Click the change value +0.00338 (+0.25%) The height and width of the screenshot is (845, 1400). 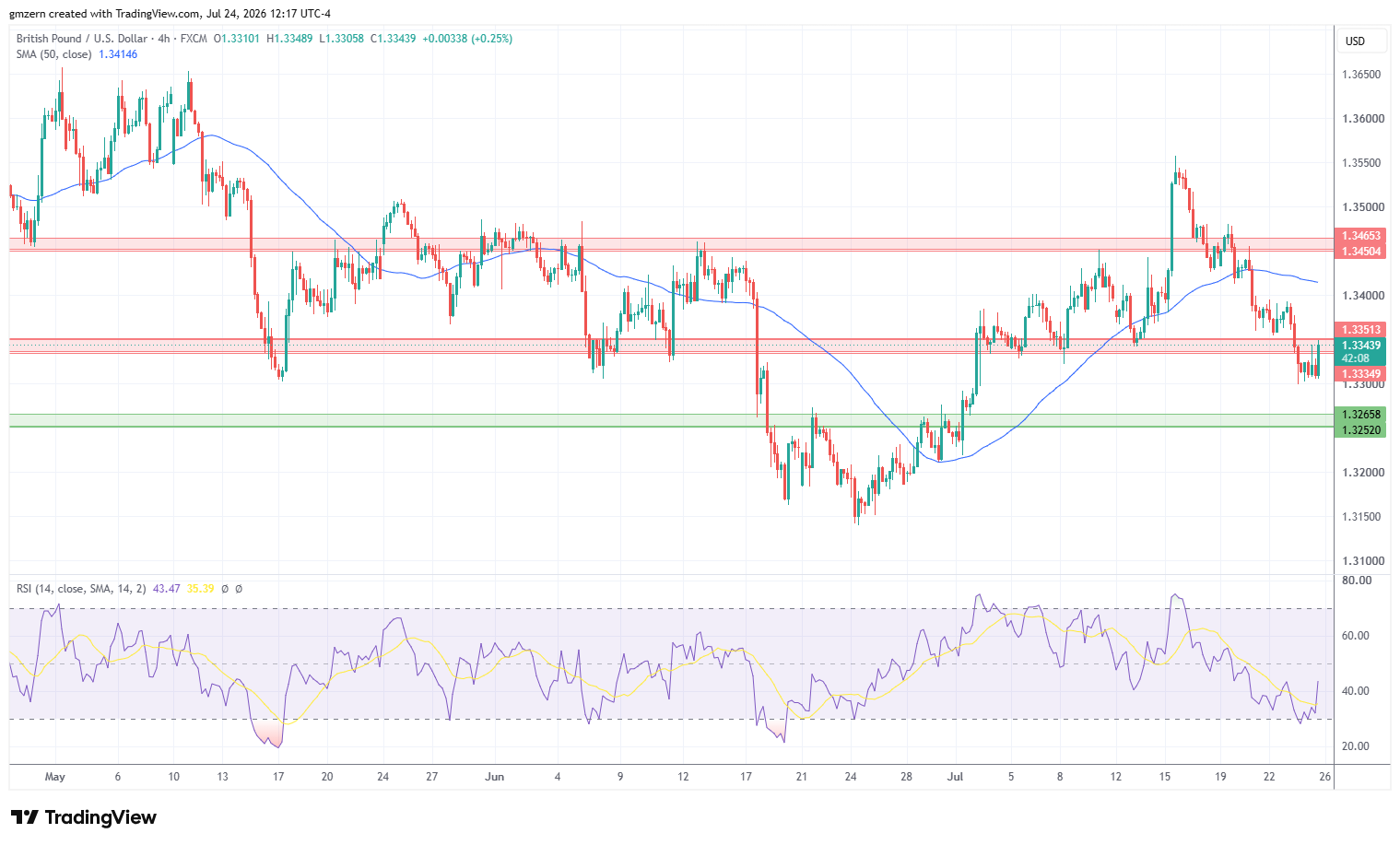[x=467, y=39]
